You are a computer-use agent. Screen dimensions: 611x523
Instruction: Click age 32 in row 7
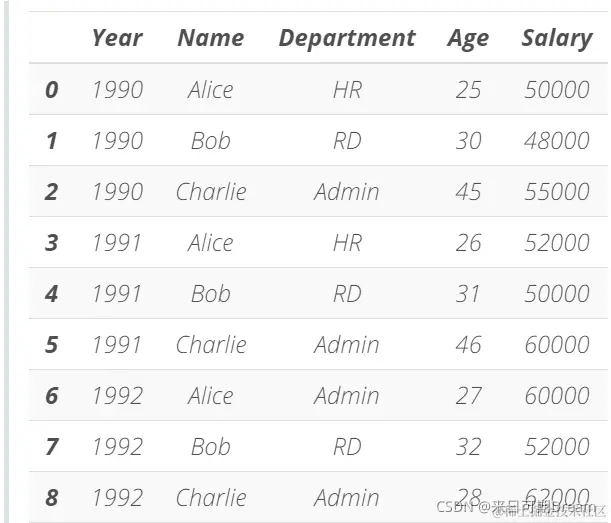(x=468, y=447)
